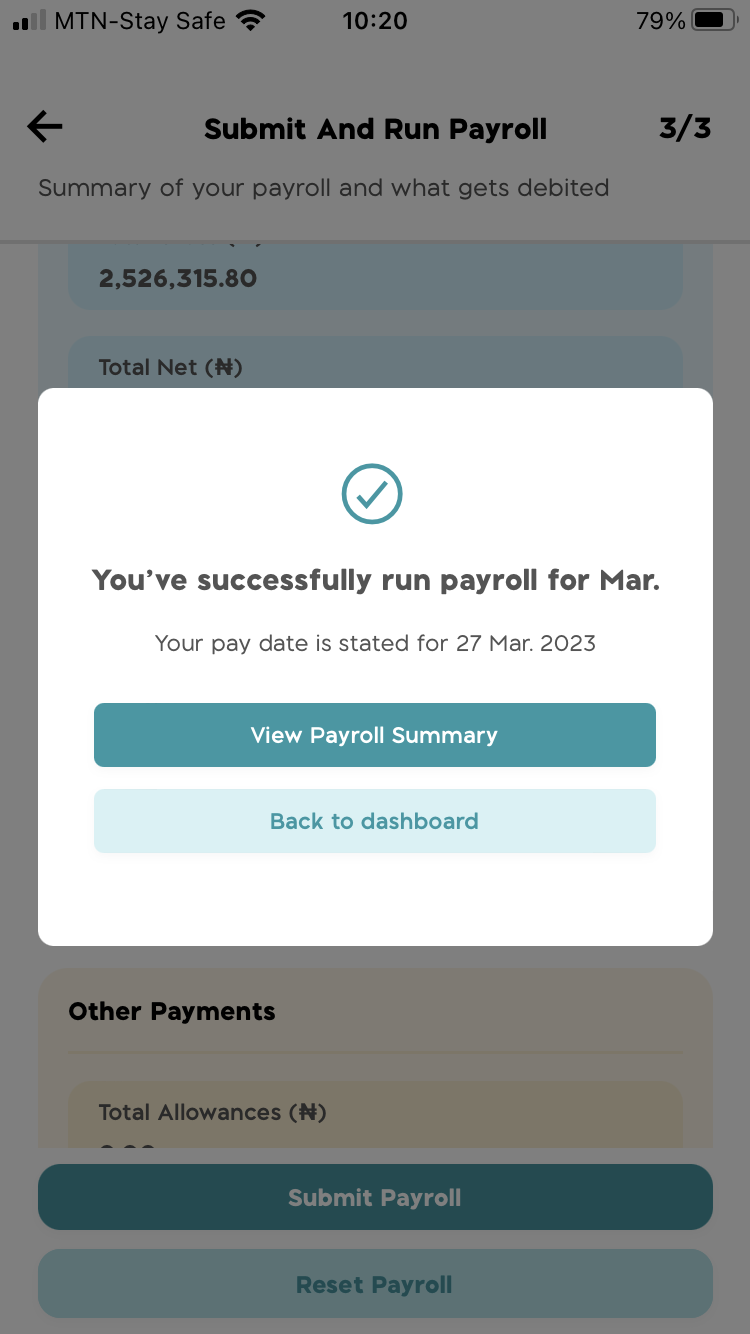This screenshot has width=750, height=1334.
Task: Select the Total Allowances field
Action: coord(211,1112)
